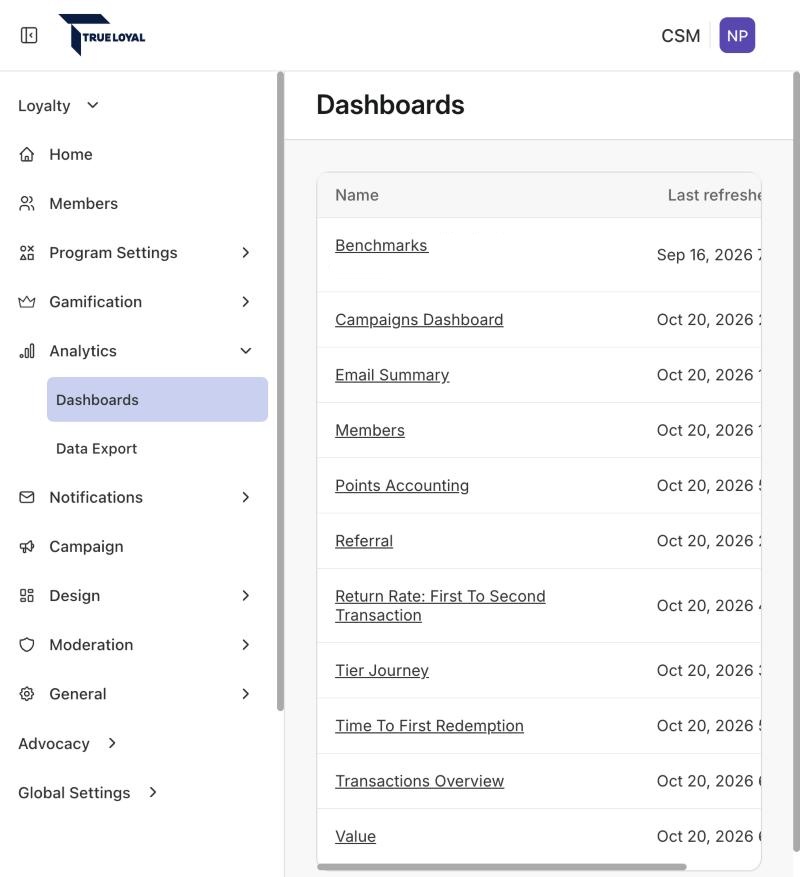Open the Loyalty dropdown chevron
This screenshot has width=800, height=877.
click(93, 105)
